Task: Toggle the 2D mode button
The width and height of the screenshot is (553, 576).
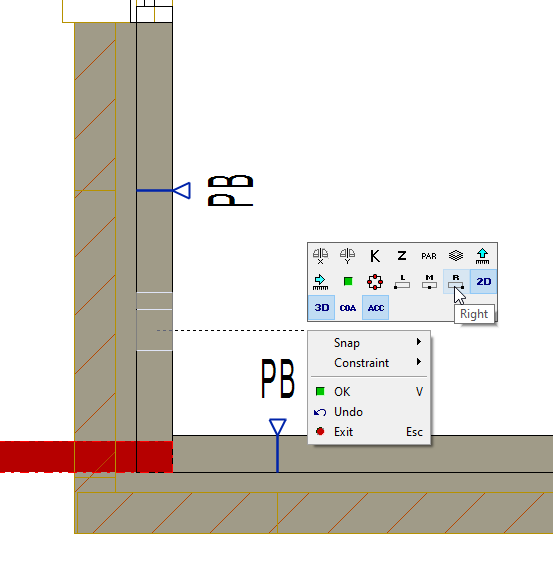Action: (x=484, y=282)
